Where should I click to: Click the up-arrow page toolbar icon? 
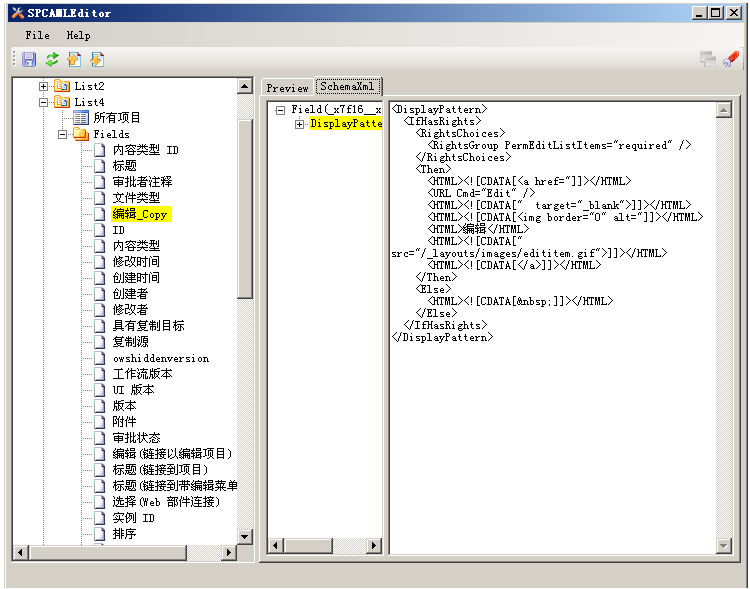(74, 59)
